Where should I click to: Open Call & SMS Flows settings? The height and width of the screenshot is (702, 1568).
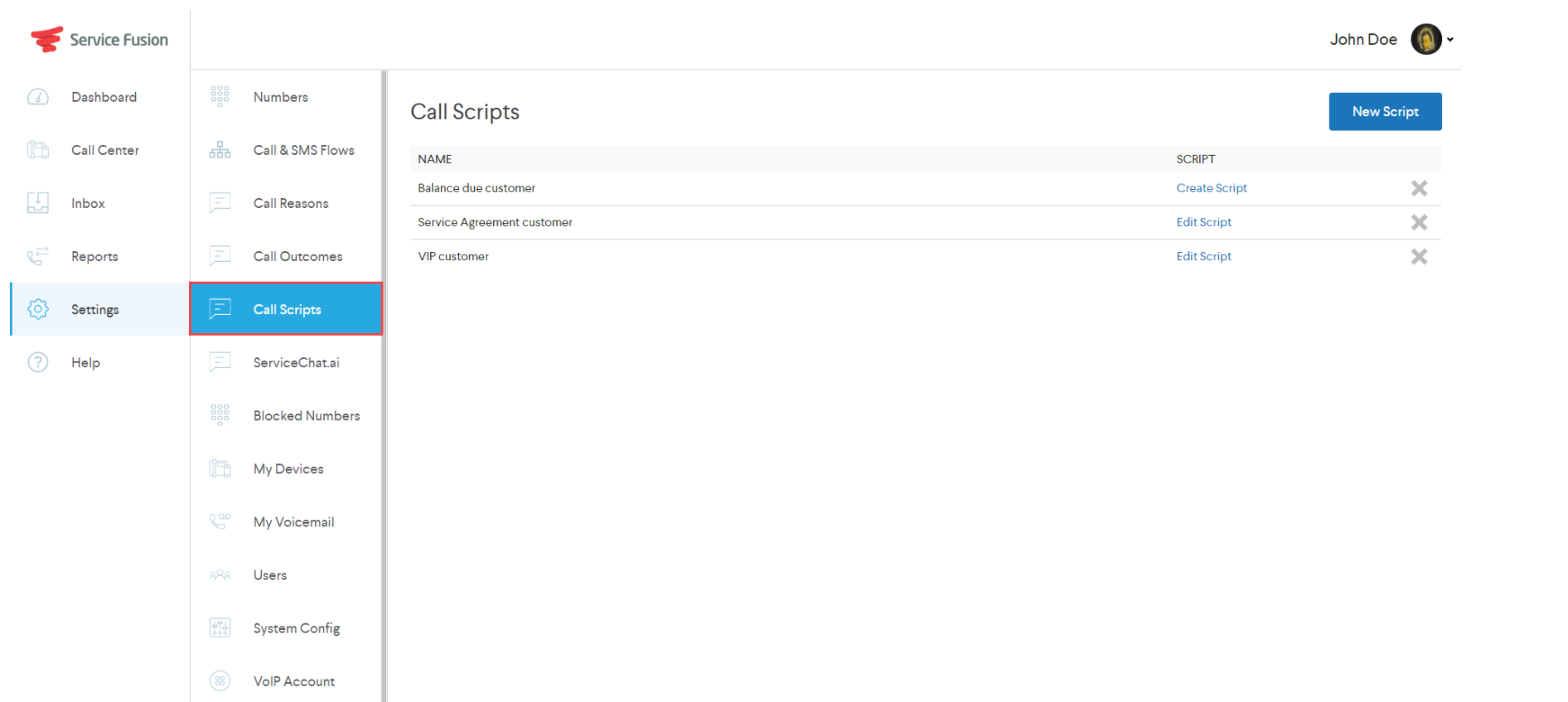tap(286, 150)
